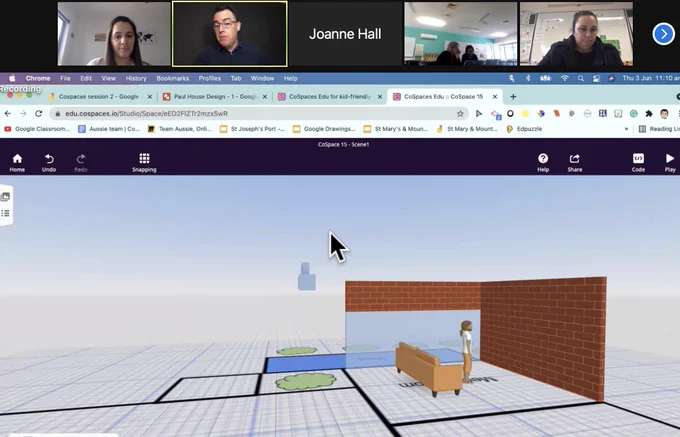Image resolution: width=680 pixels, height=437 pixels.
Task: Go to the CoSpaces Home button
Action: 17,163
